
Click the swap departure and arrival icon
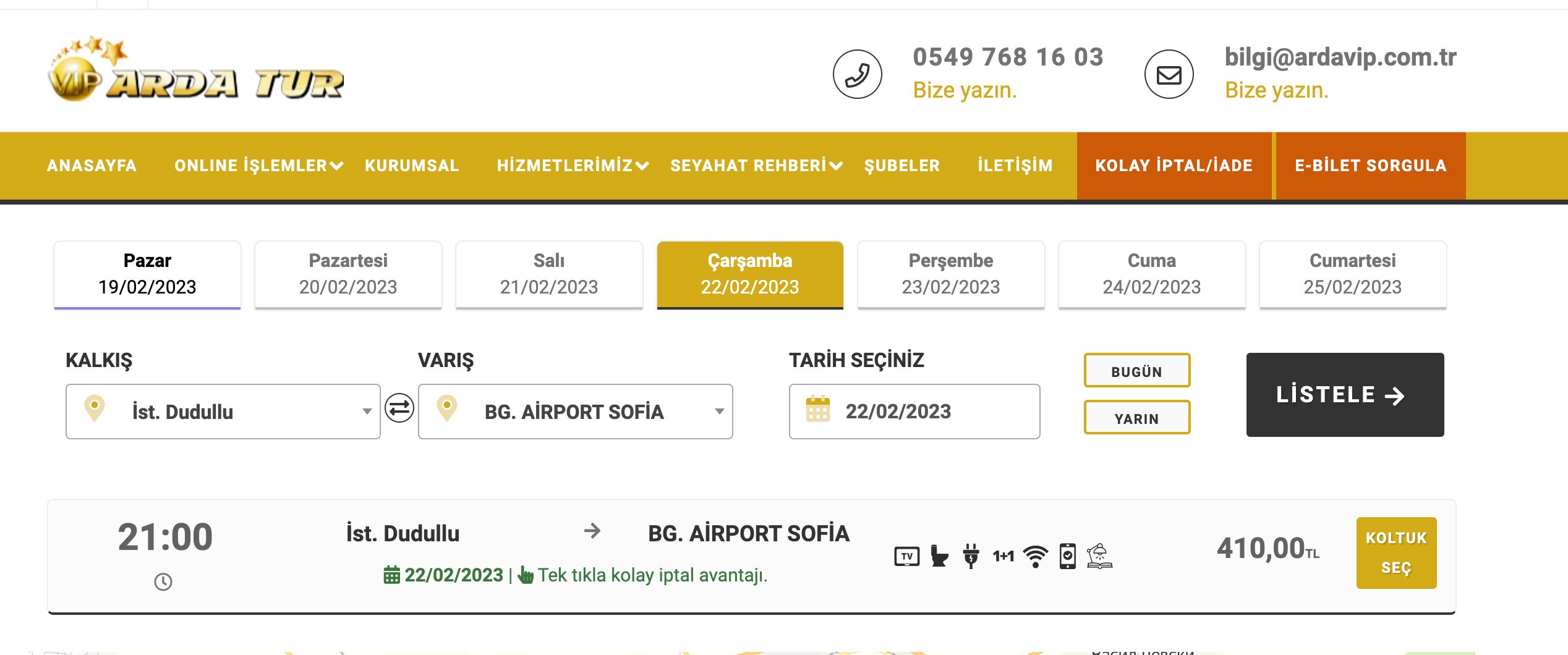(399, 408)
